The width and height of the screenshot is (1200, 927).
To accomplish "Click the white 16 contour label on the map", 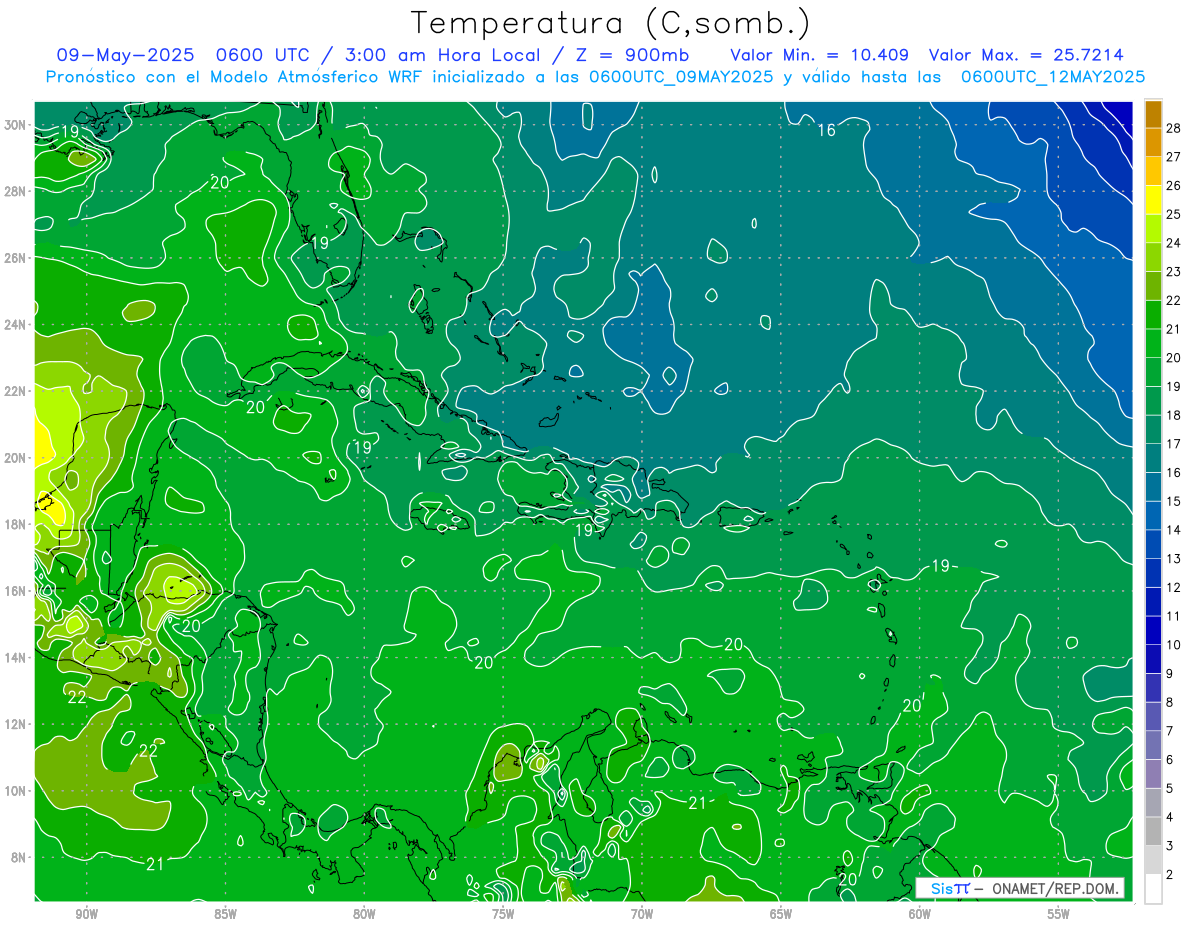I will [x=826, y=130].
